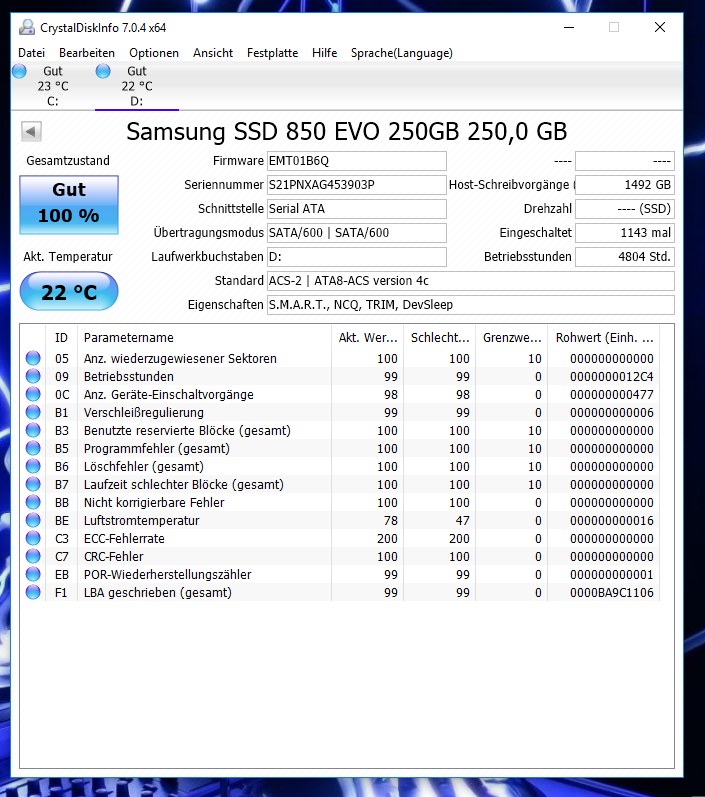Image resolution: width=705 pixels, height=797 pixels.
Task: Click the Betriebsstunden 4804 Std. field
Action: (625, 257)
